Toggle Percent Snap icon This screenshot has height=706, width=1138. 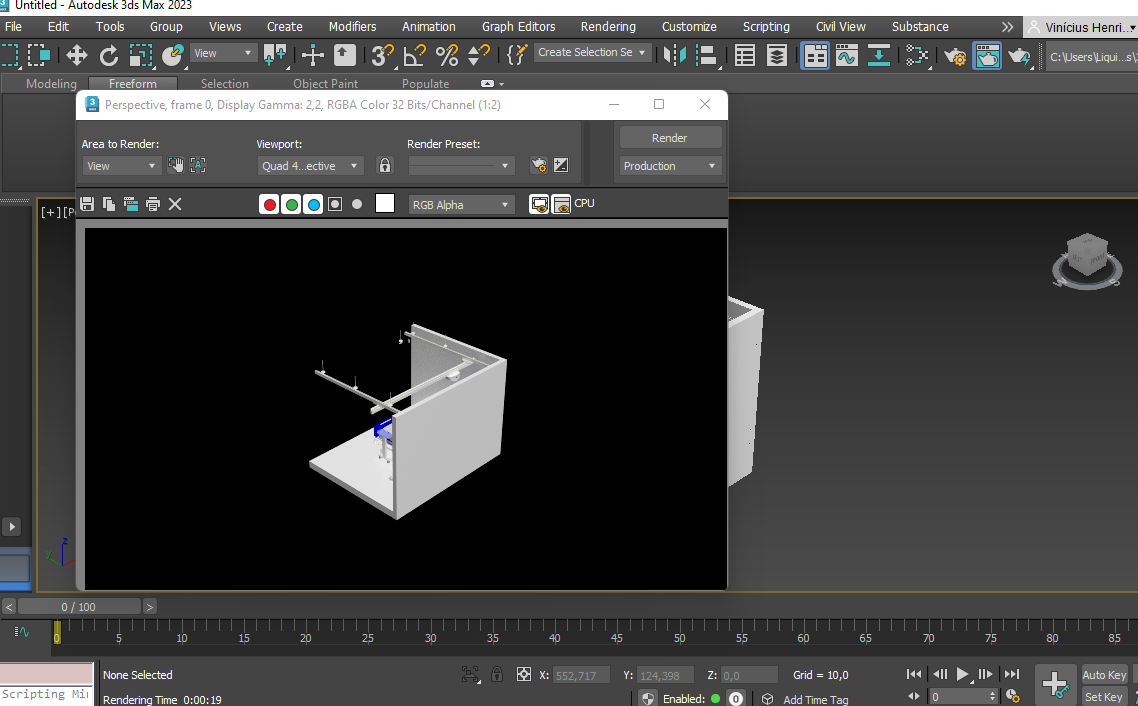tap(446, 55)
